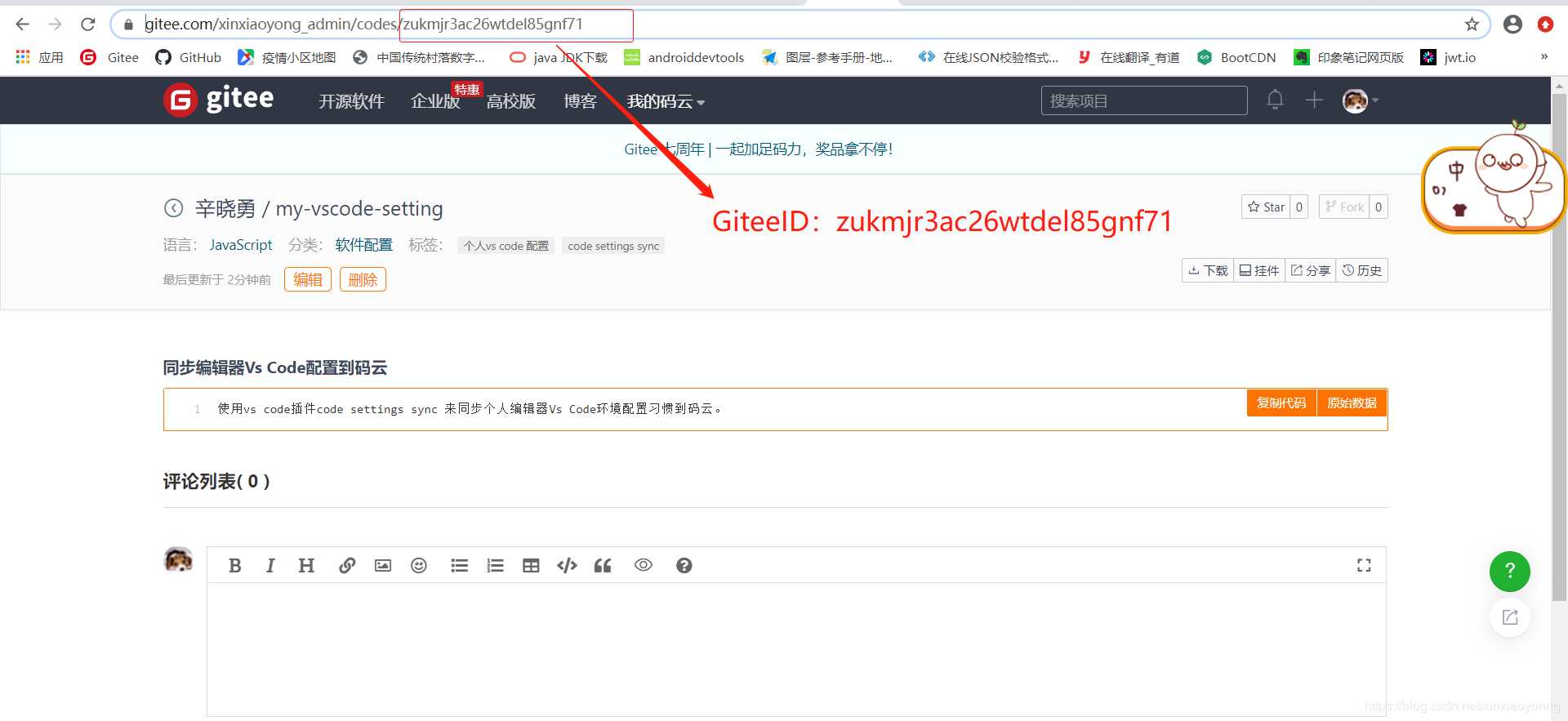Click the 挂件 widget button
The width and height of the screenshot is (1568, 721).
click(x=1259, y=270)
